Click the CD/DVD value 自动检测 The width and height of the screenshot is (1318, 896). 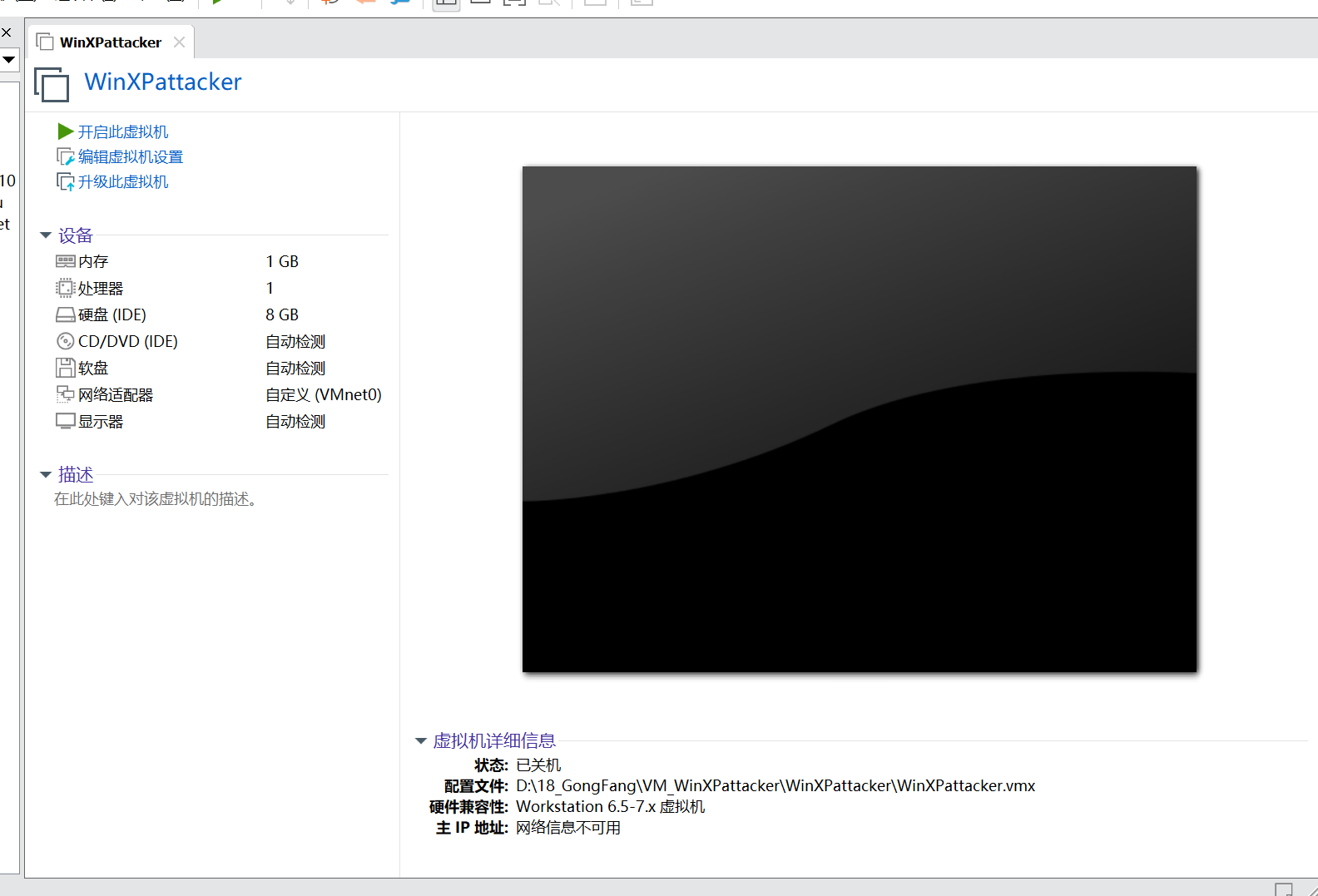pos(295,341)
